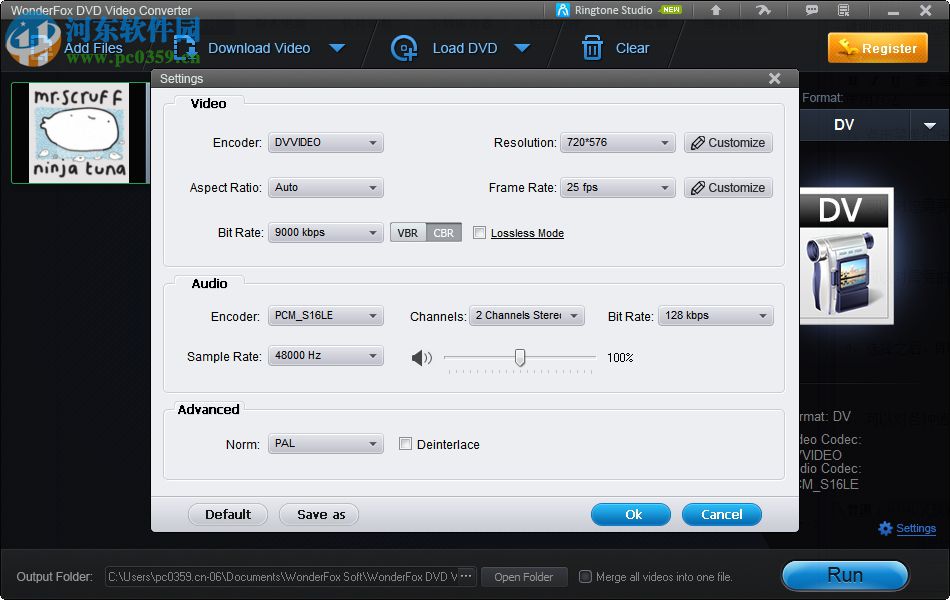Open the Load DVD tool
The width and height of the screenshot is (950, 600).
click(x=464, y=47)
